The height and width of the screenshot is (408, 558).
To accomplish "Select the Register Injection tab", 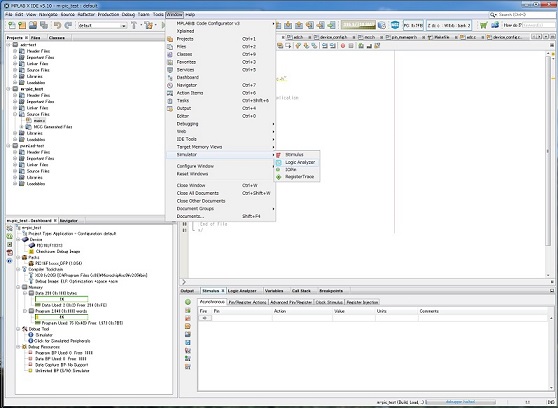I will click(362, 302).
